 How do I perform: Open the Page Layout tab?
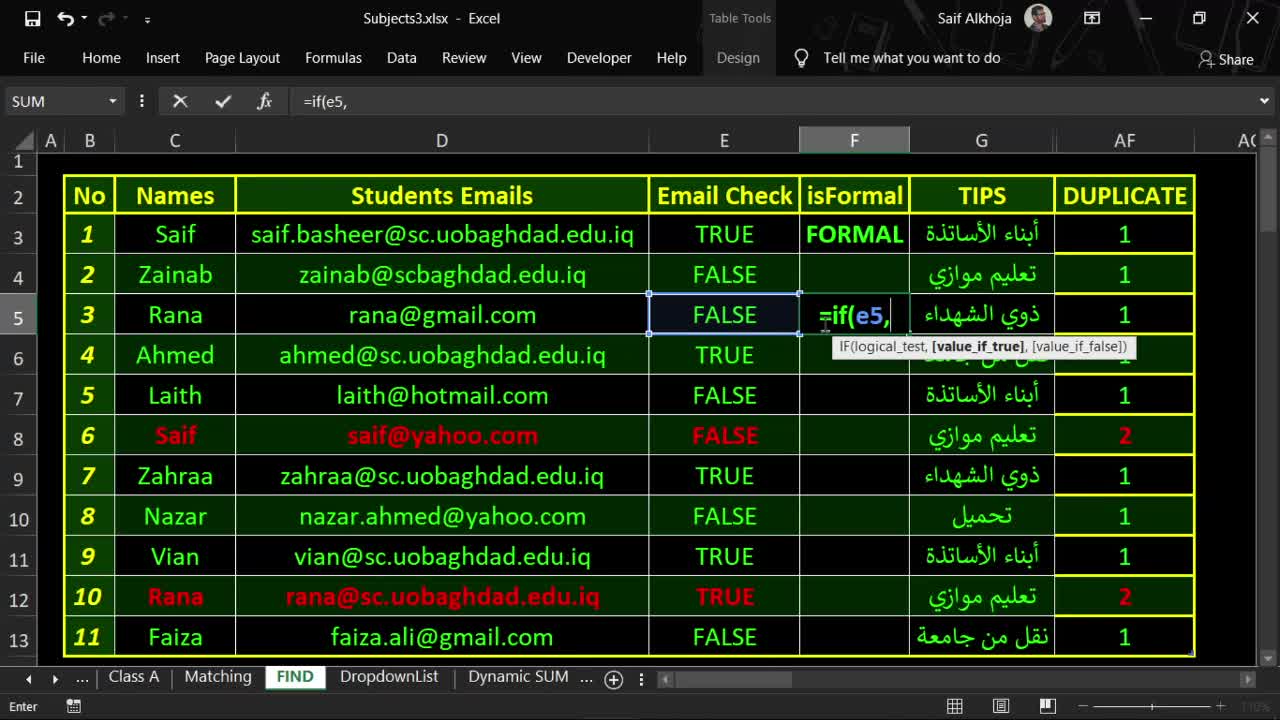click(x=242, y=58)
